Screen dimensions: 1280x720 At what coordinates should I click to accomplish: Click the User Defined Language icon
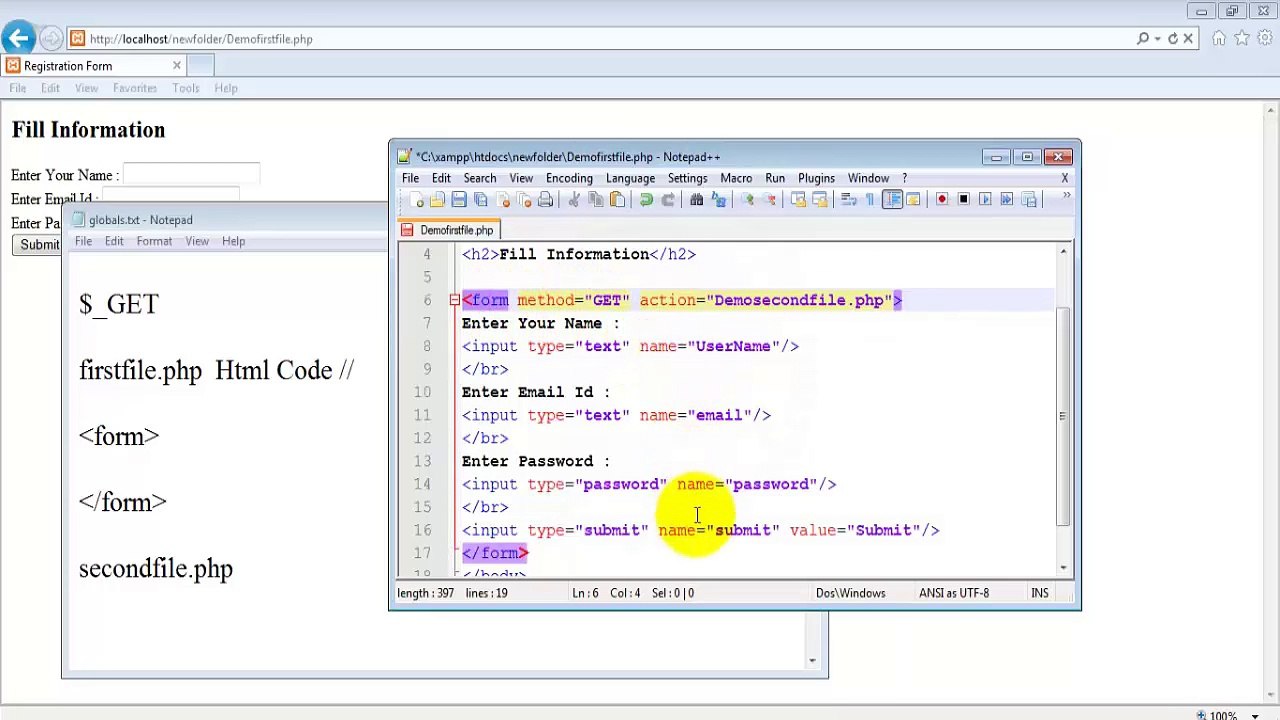click(x=913, y=200)
